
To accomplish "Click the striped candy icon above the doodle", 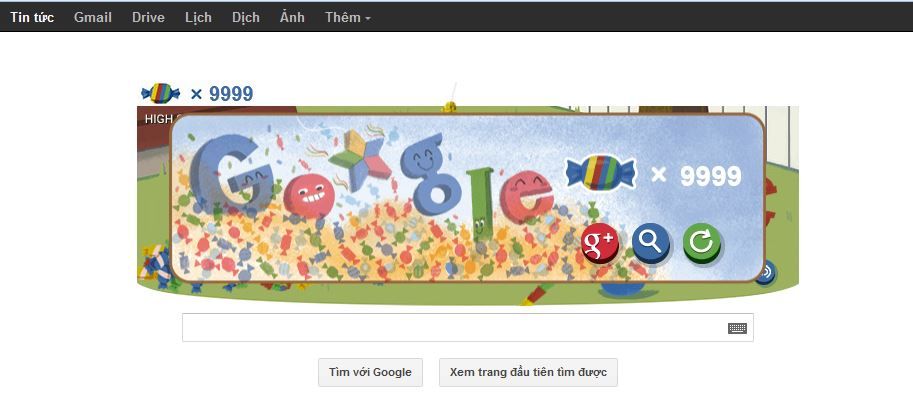I will [x=161, y=93].
